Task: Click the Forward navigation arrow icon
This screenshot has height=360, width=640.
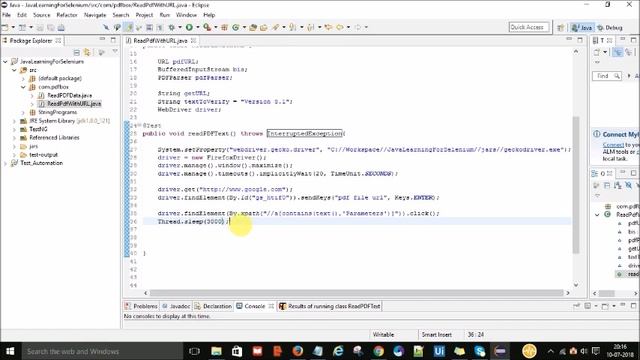Action: coord(358,27)
